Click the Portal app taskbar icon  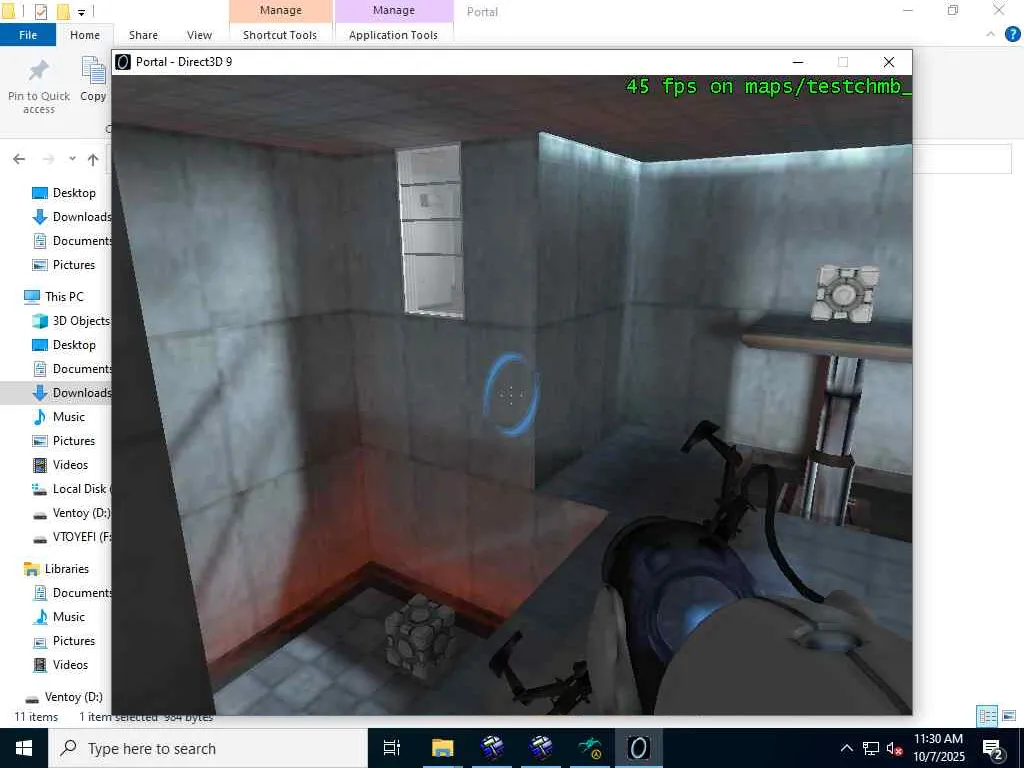[639, 748]
